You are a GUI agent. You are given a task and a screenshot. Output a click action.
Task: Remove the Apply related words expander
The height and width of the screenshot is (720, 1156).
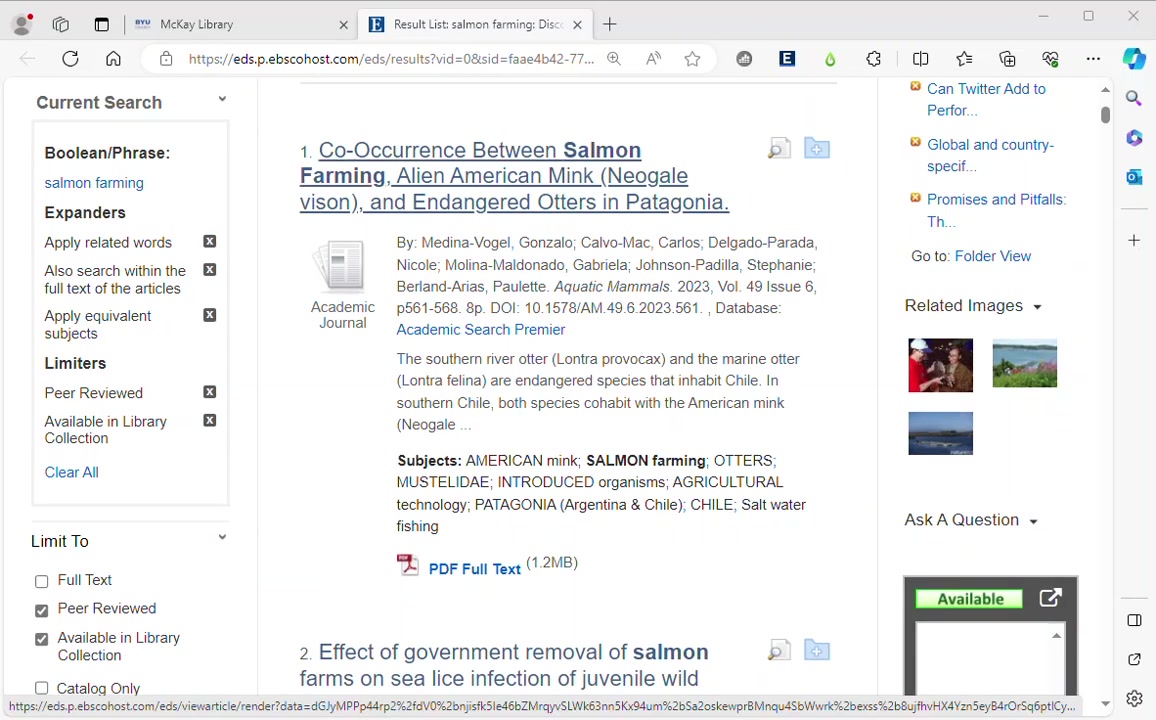(209, 242)
